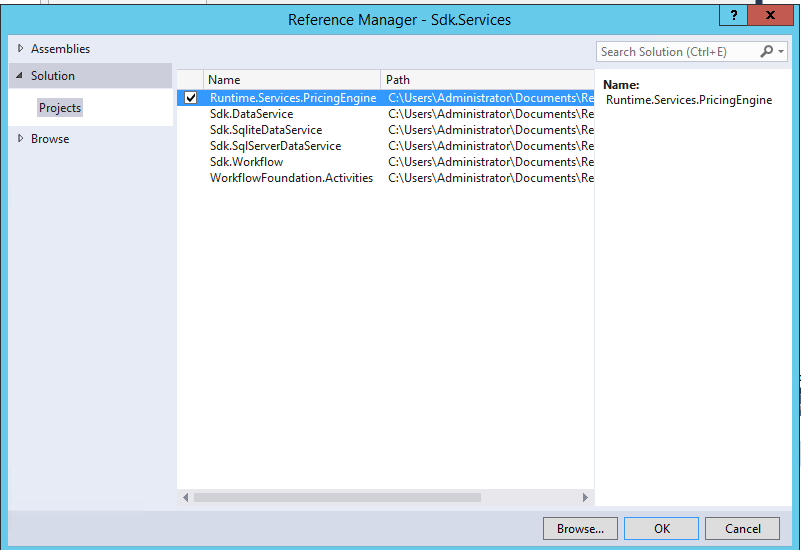This screenshot has height=550, width=801.
Task: Click the right arrow of horizontal scrollbar
Action: click(x=586, y=497)
